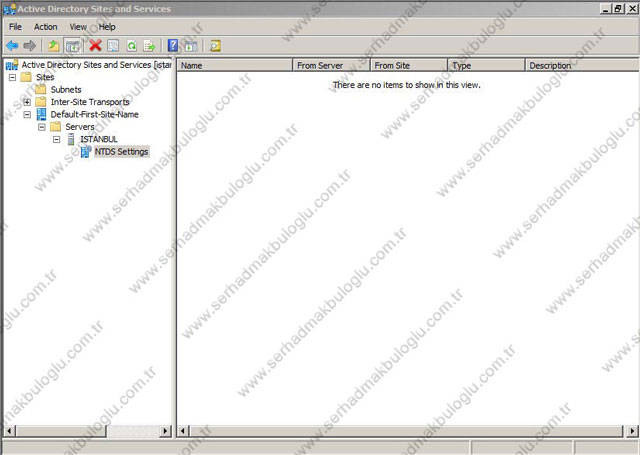Collapse the Servers node
This screenshot has width=640, height=455.
(42, 127)
